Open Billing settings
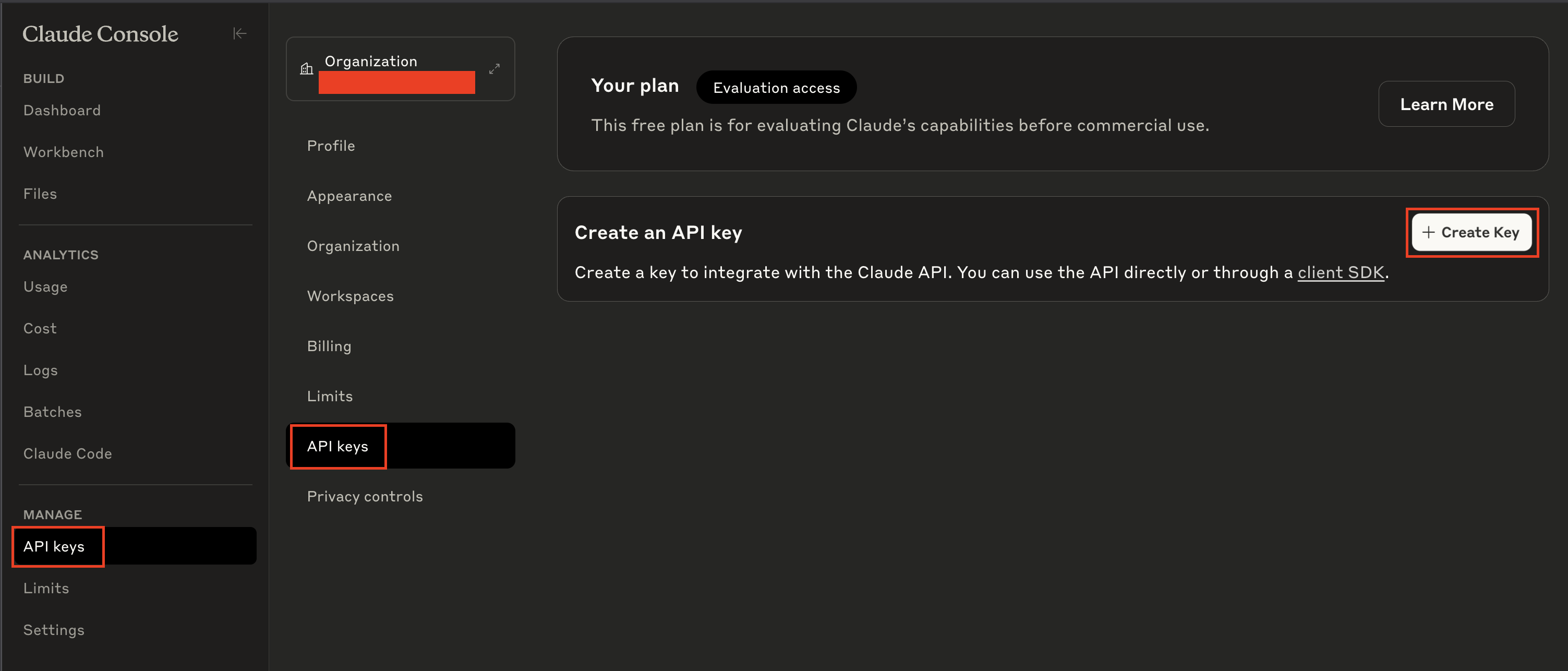The image size is (1568, 671). [329, 346]
